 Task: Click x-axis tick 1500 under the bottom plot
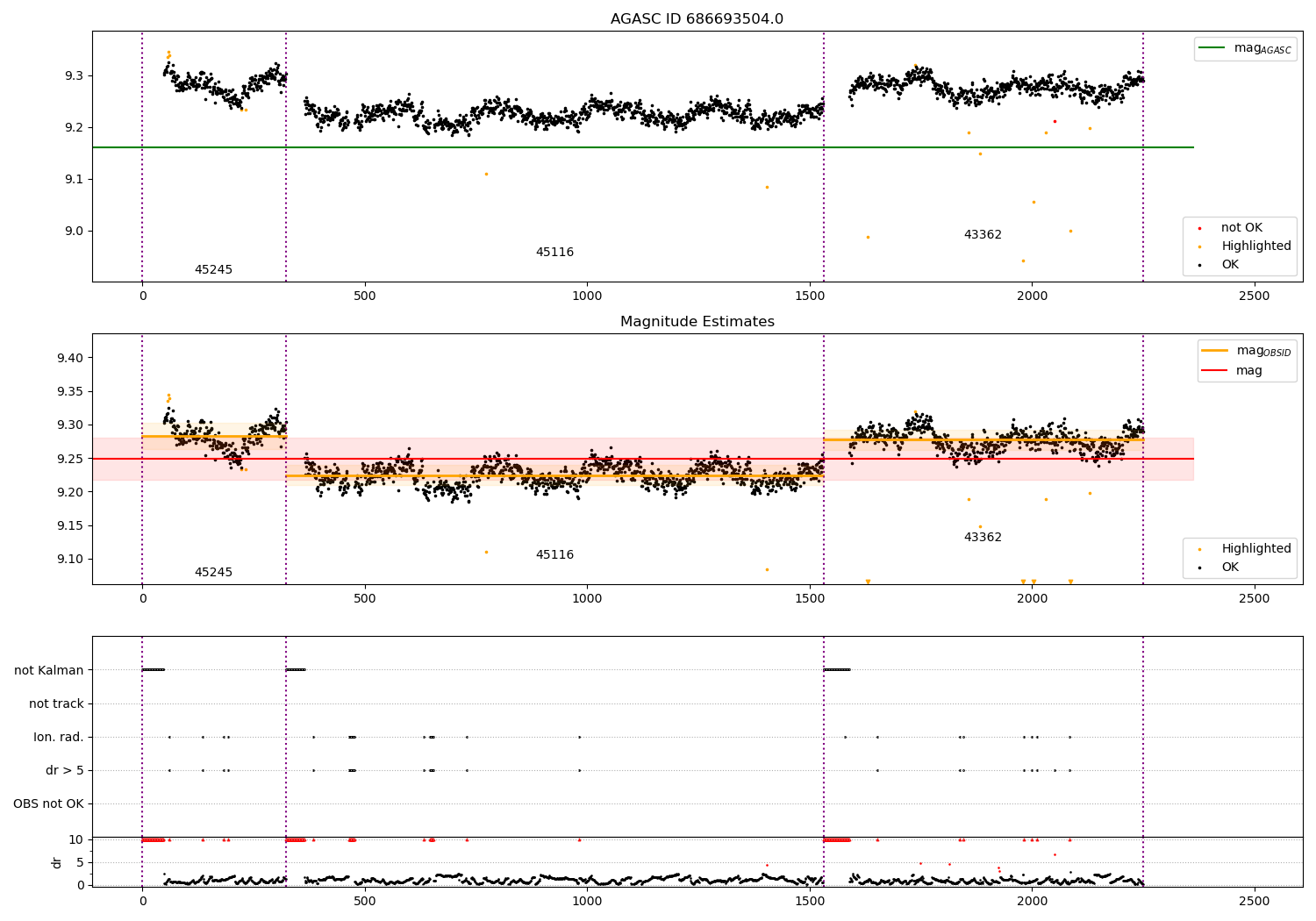click(x=810, y=901)
